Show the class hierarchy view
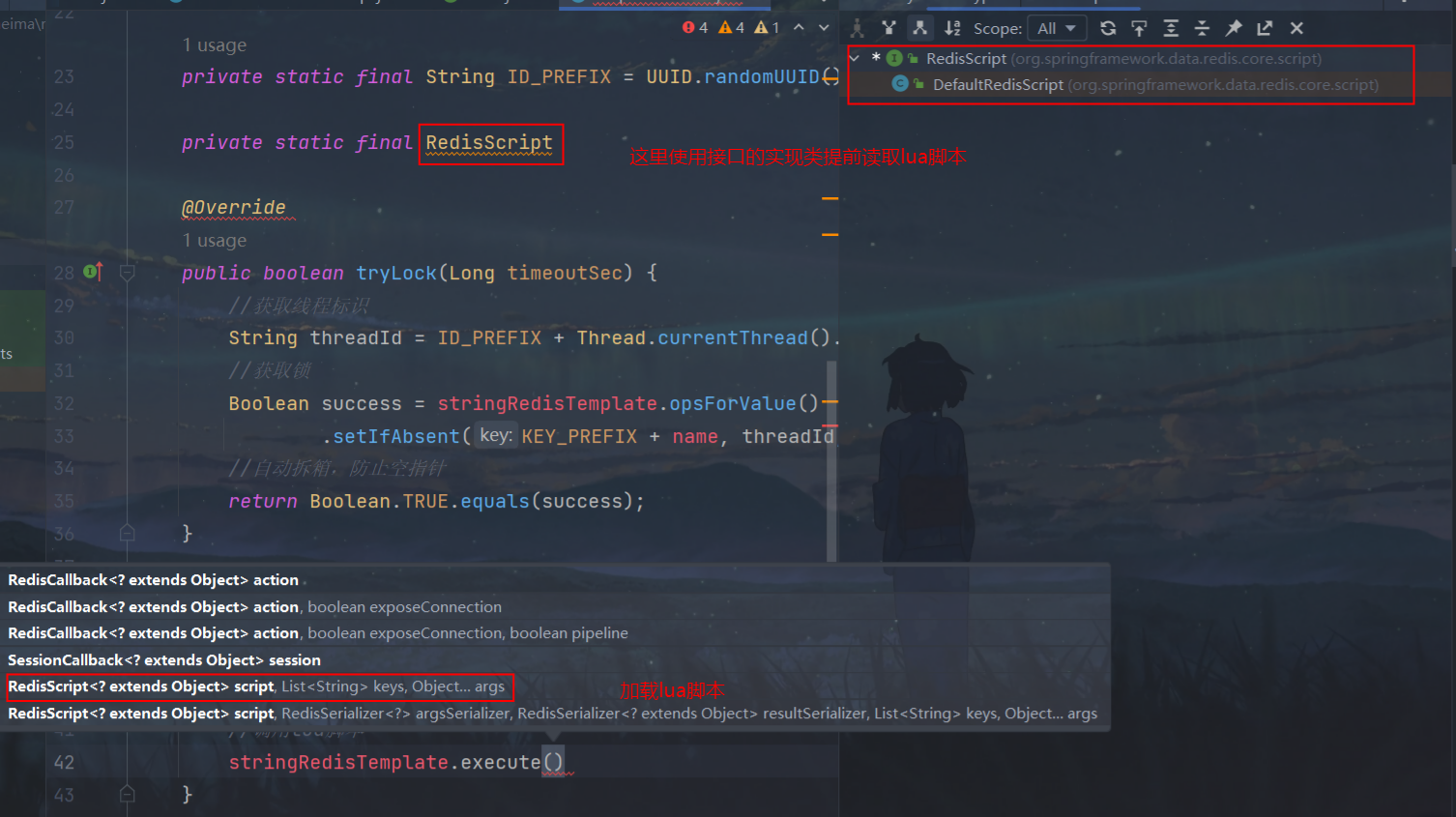This screenshot has width=1456, height=817. pos(857,28)
